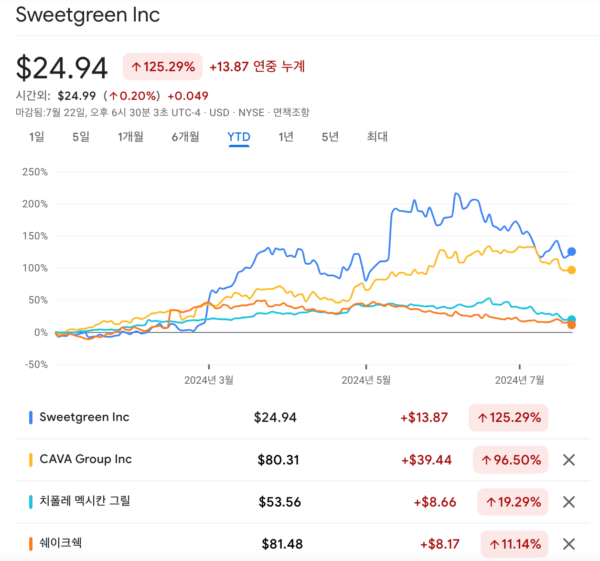Switch chart to 1년 range
This screenshot has width=600, height=561.
coord(286,137)
